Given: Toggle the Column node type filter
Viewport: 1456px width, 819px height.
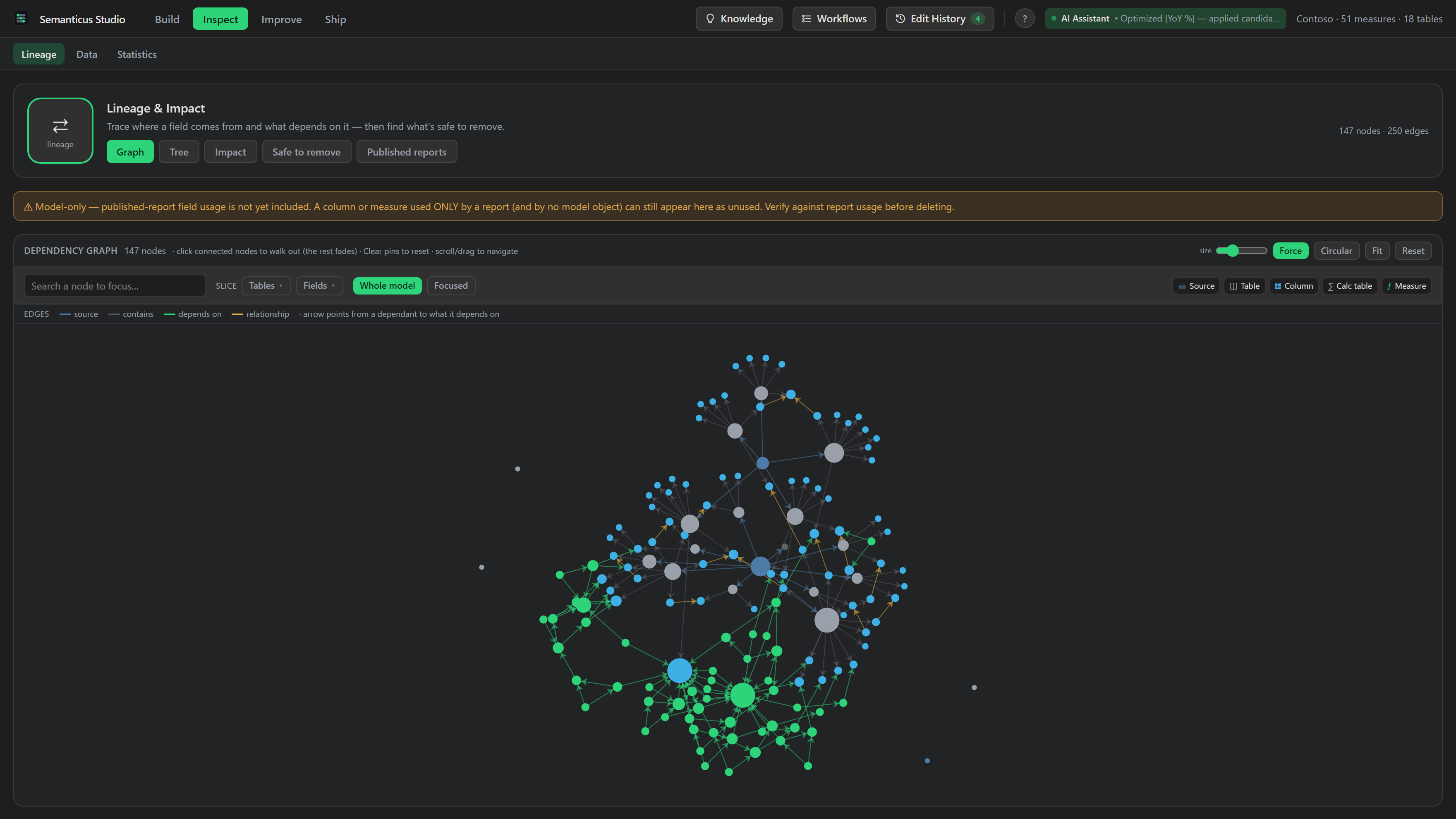Looking at the screenshot, I should coord(1294,285).
